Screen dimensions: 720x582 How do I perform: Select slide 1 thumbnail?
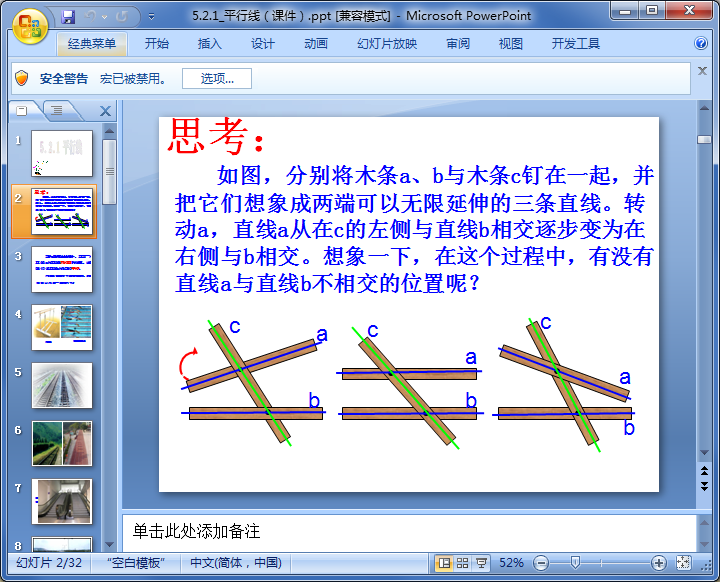click(62, 153)
